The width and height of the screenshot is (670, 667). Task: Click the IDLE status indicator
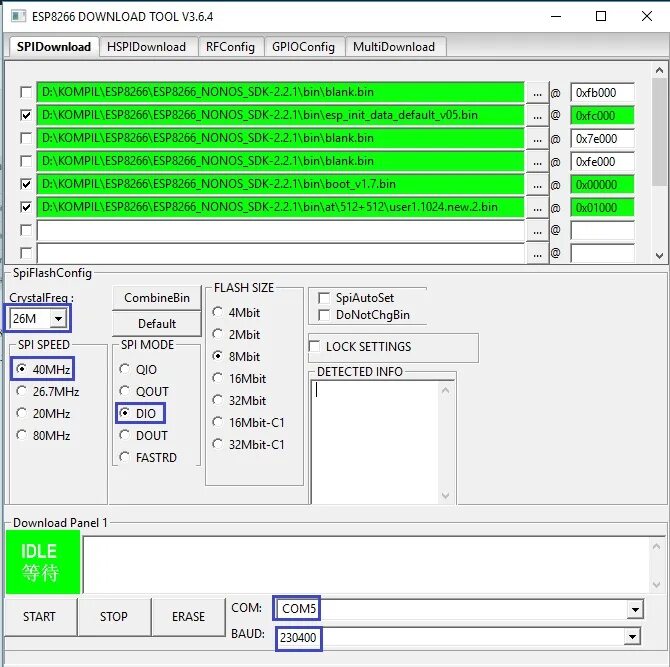click(x=43, y=562)
